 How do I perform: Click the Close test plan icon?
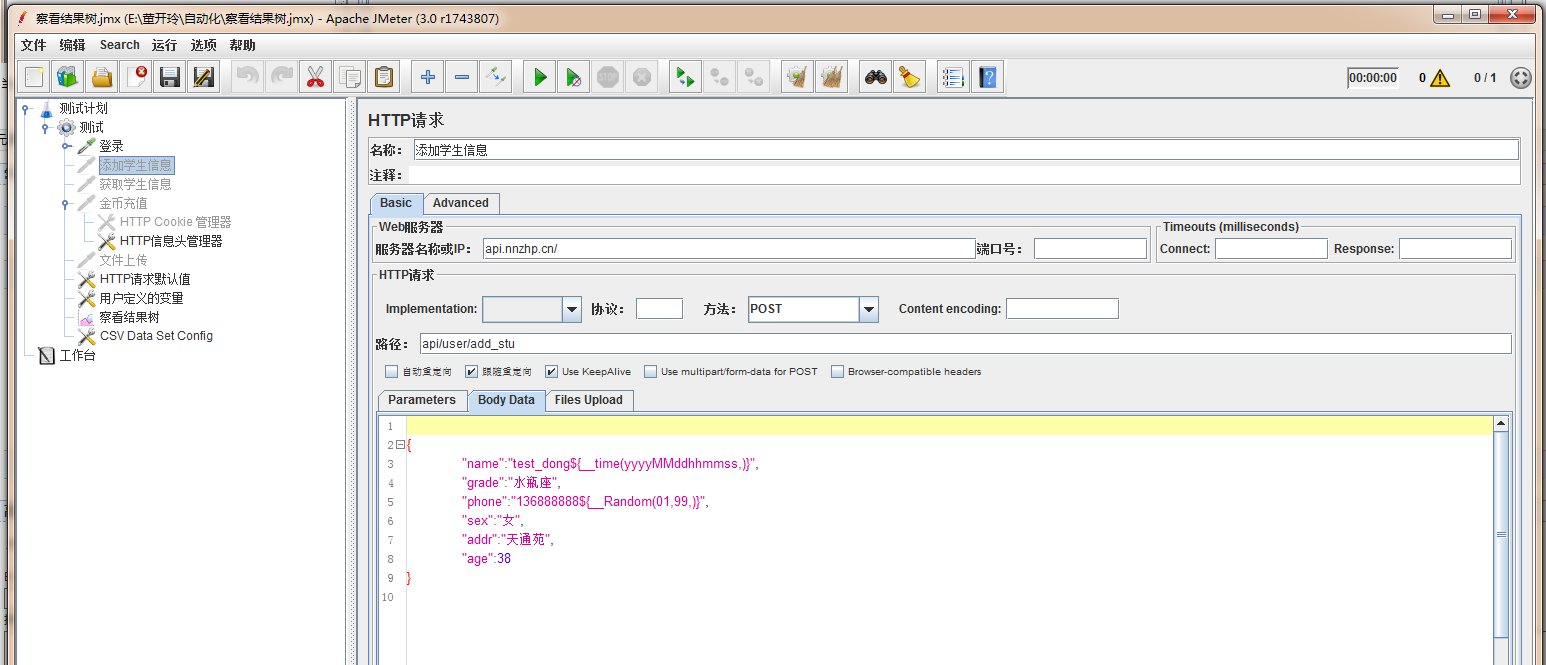(x=136, y=77)
